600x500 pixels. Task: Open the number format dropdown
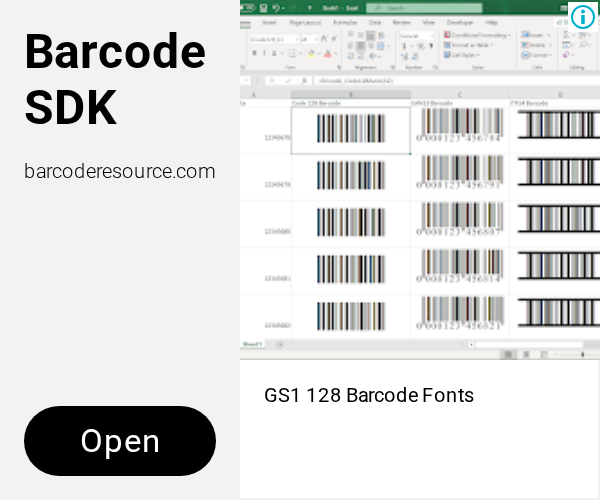click(417, 36)
